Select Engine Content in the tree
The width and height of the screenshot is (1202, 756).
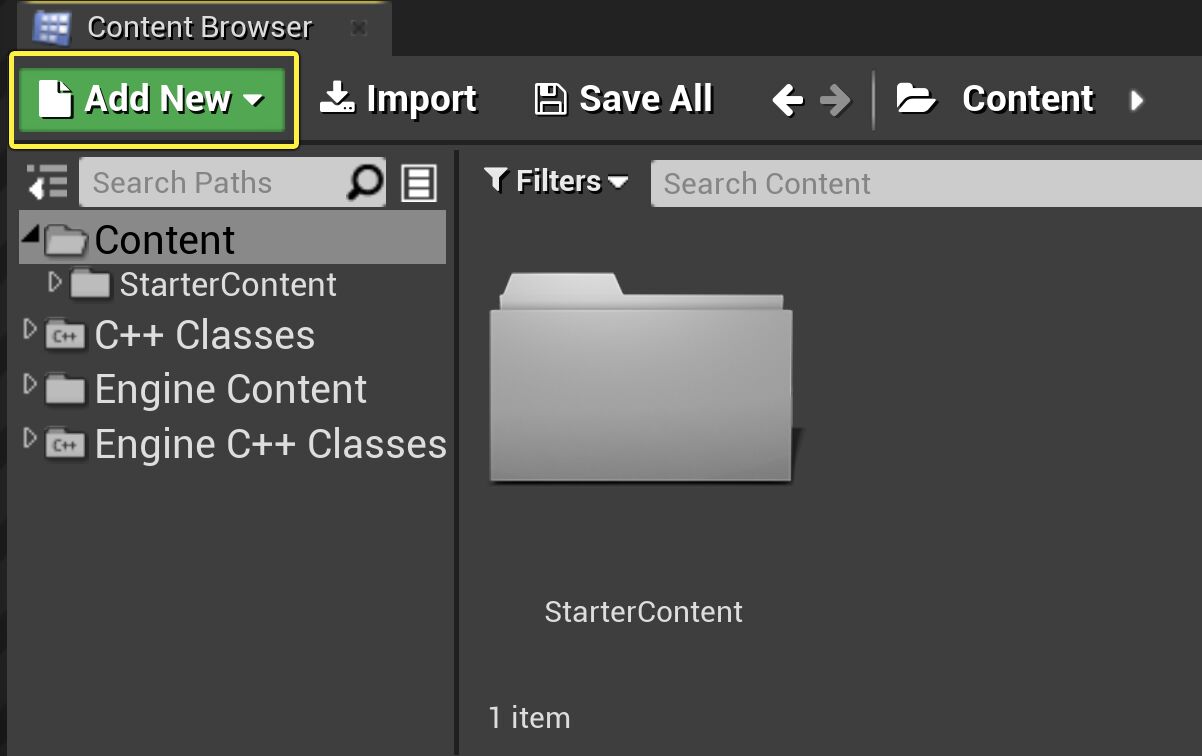[x=230, y=389]
